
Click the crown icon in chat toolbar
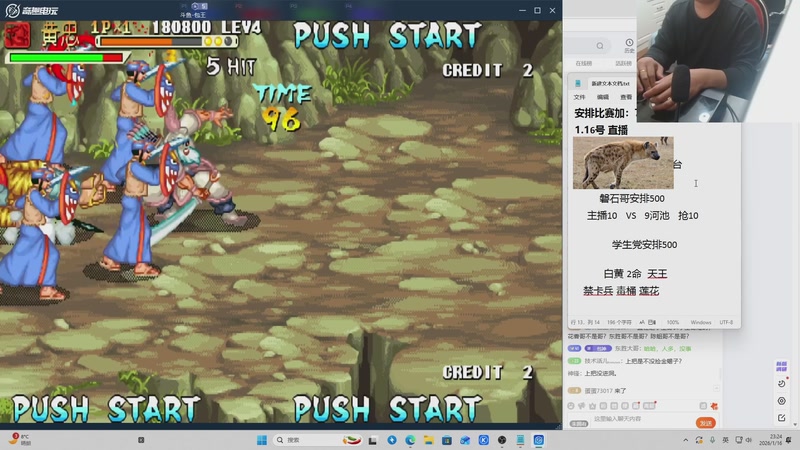pyautogui.click(x=592, y=406)
